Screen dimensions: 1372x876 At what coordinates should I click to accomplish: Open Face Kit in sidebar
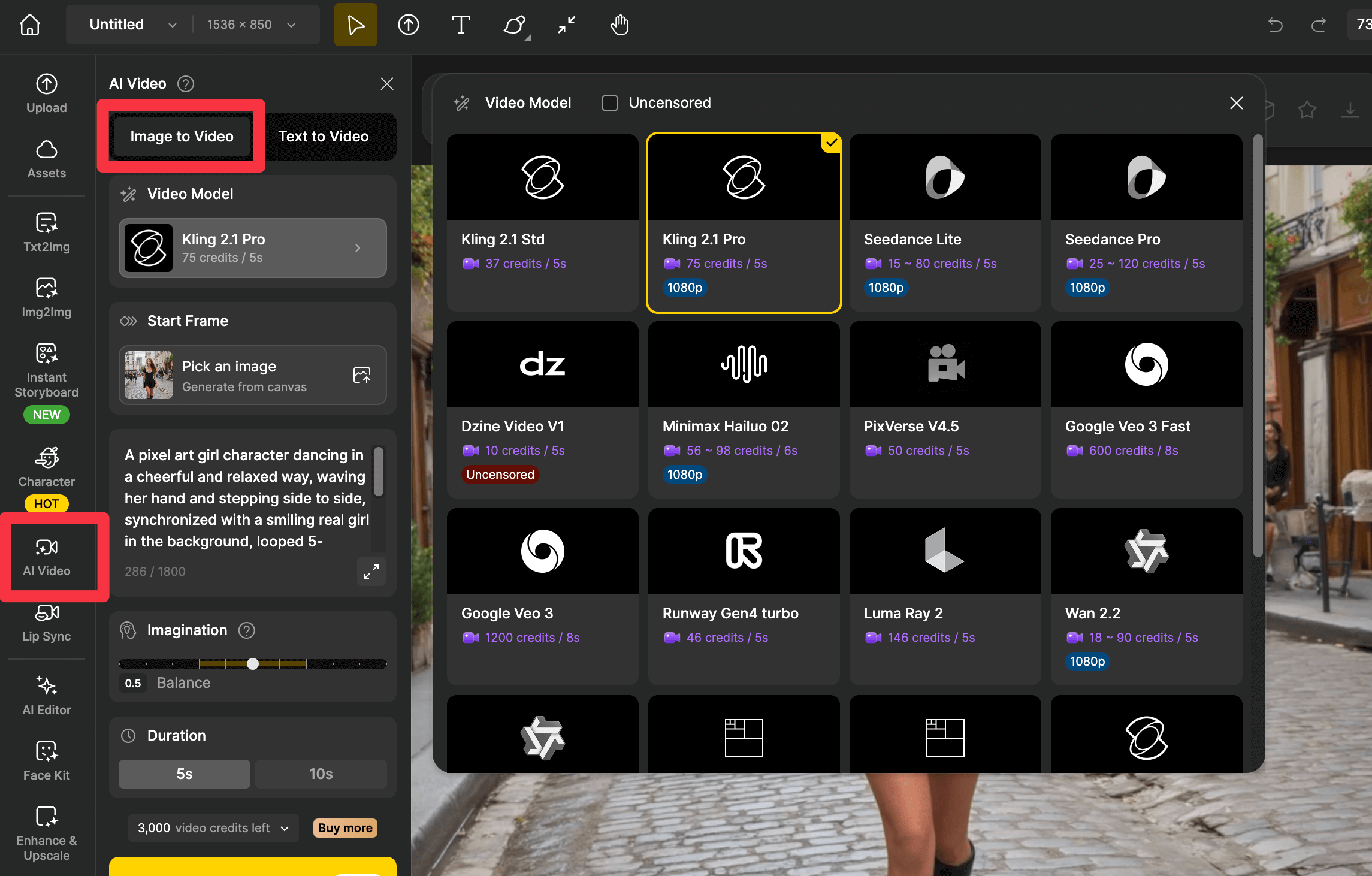tap(47, 761)
